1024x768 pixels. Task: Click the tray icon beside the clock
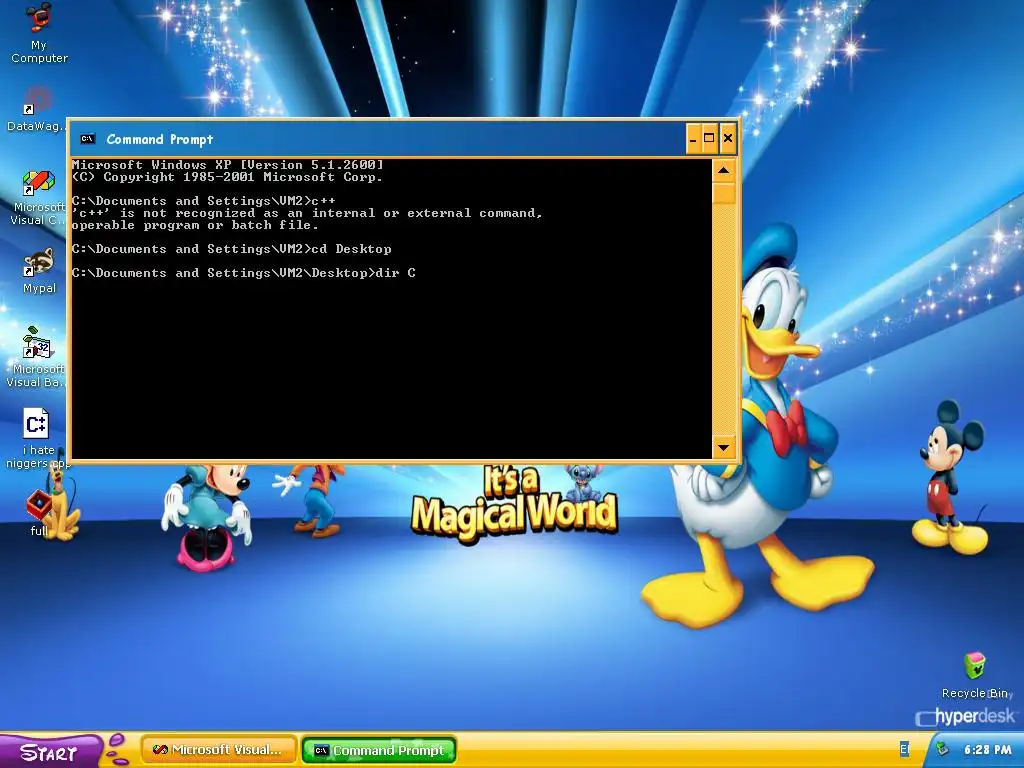pyautogui.click(x=941, y=750)
